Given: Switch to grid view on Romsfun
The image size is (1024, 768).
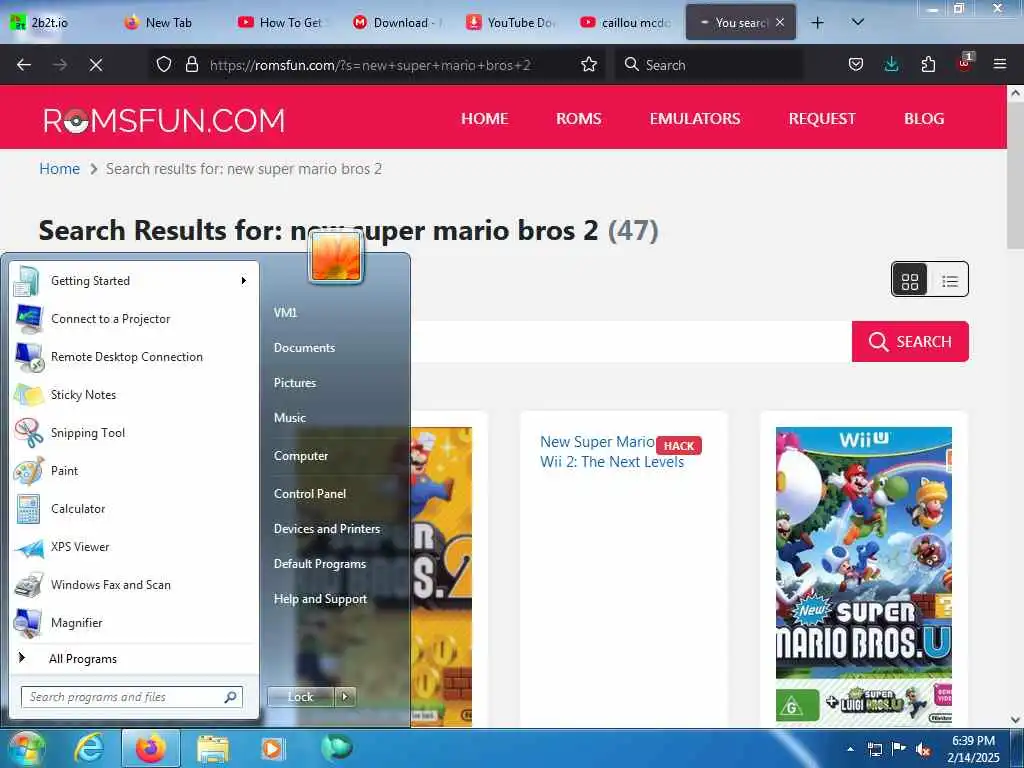Looking at the screenshot, I should tap(910, 281).
